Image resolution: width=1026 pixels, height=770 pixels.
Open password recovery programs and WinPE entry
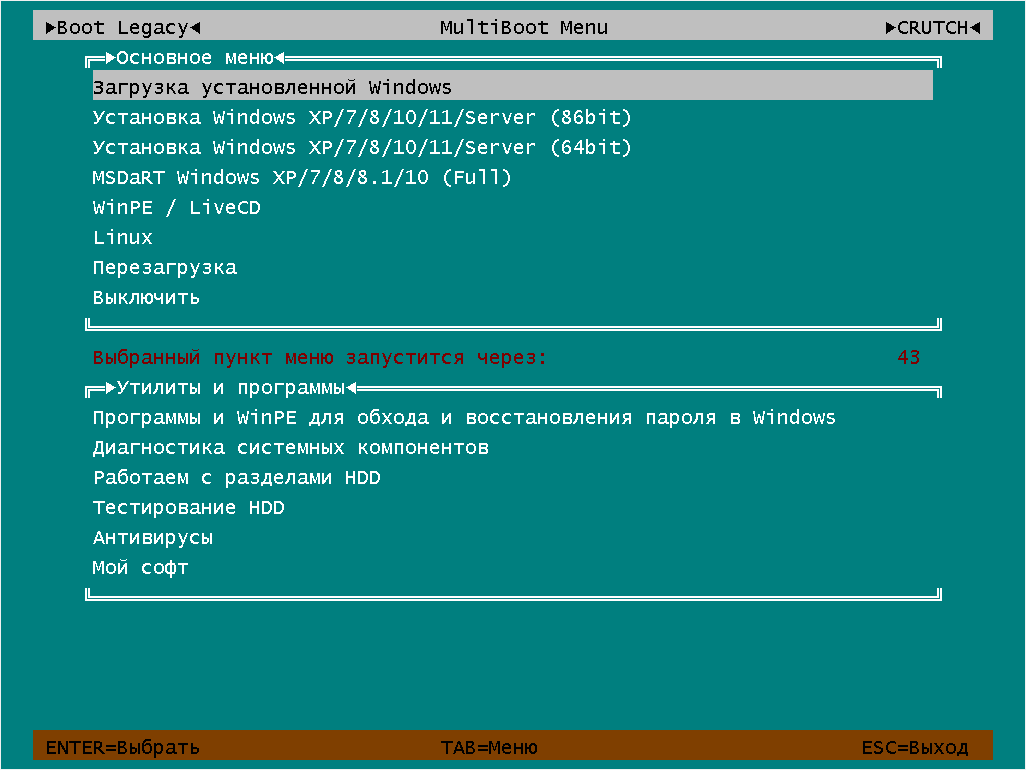coord(464,417)
